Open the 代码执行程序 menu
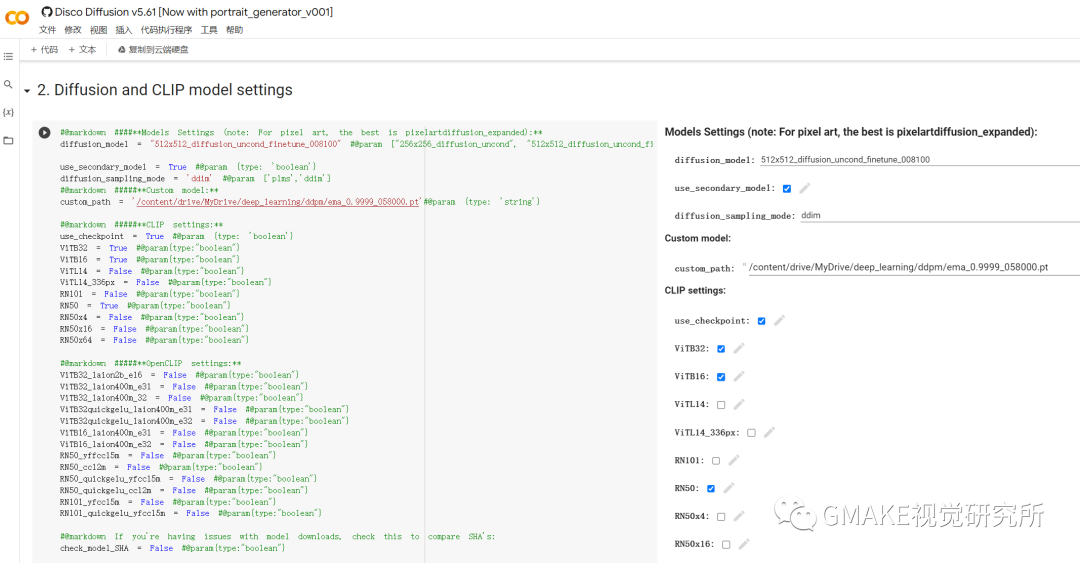Image resolution: width=1080 pixels, height=563 pixels. point(166,30)
